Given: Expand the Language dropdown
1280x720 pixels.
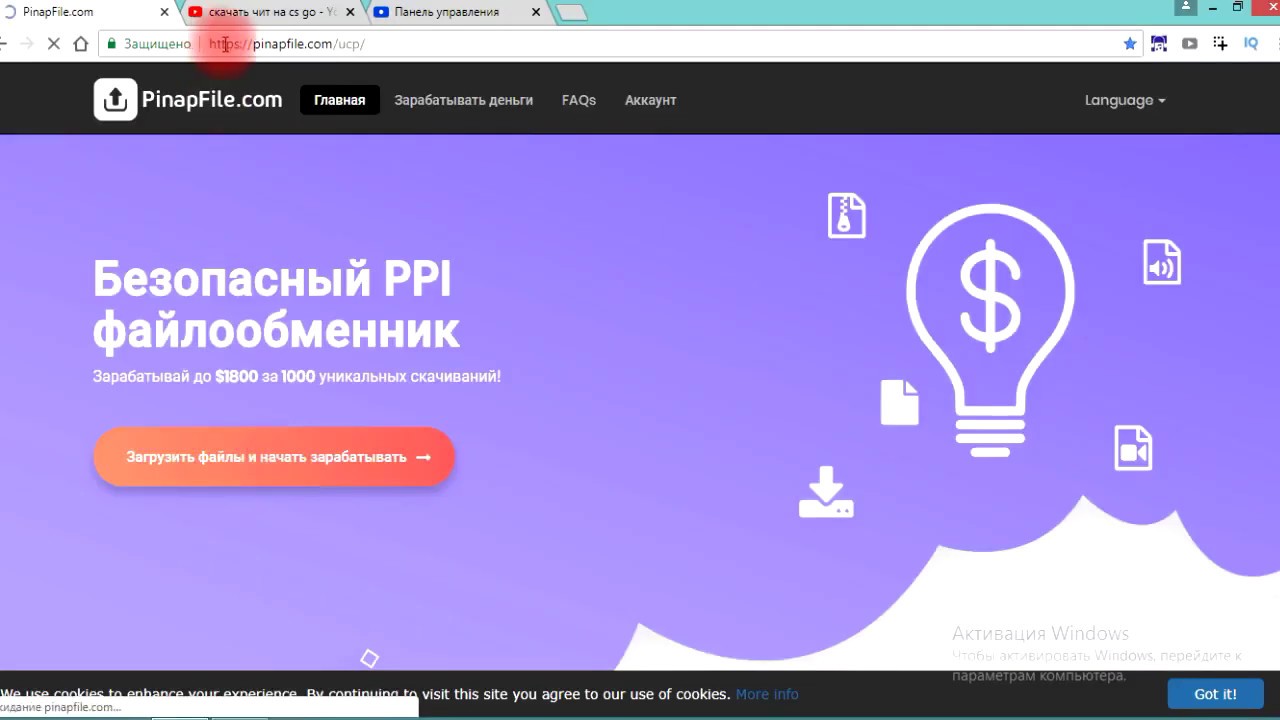Looking at the screenshot, I should tap(1125, 100).
